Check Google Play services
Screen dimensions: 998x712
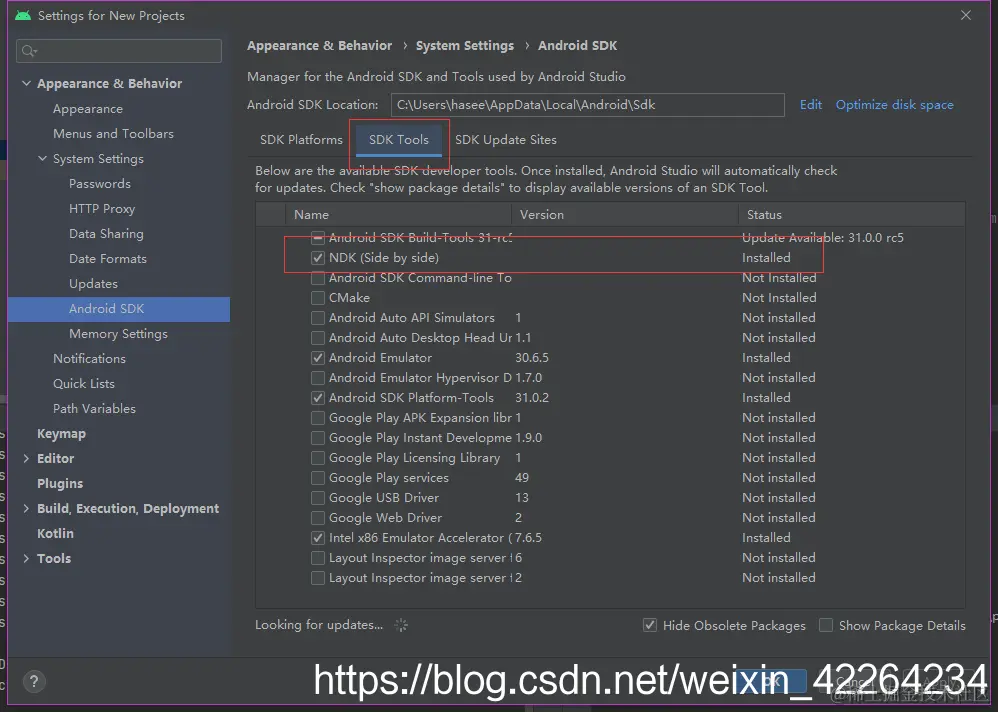click(318, 478)
